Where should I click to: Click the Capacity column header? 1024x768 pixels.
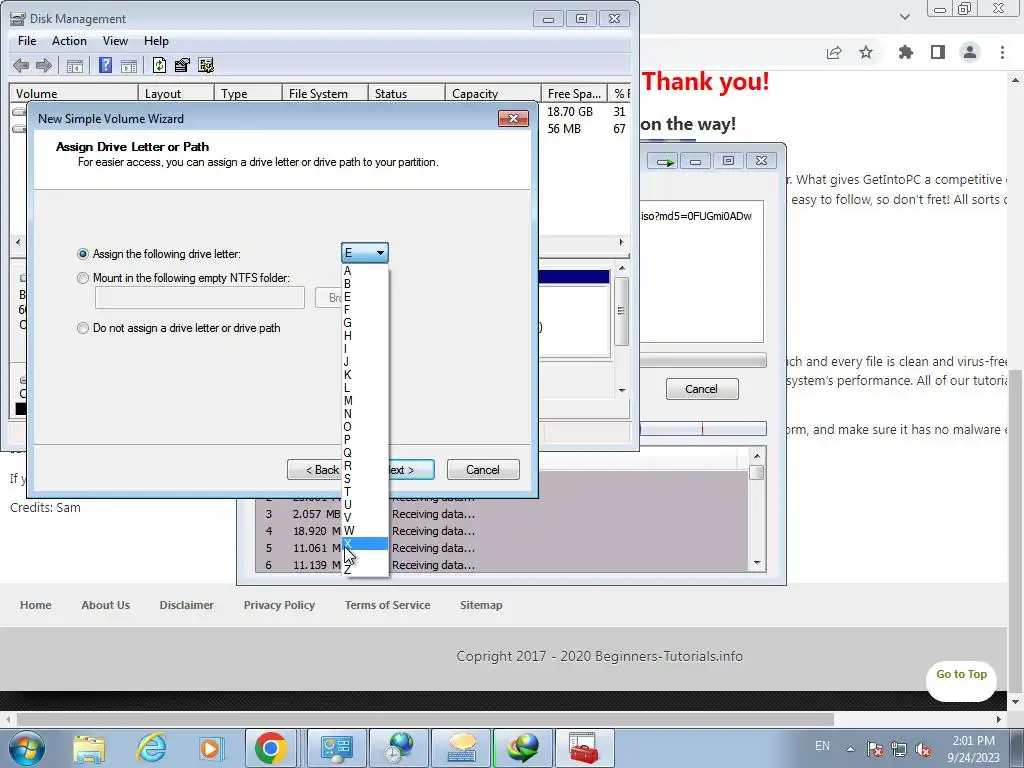pos(493,93)
